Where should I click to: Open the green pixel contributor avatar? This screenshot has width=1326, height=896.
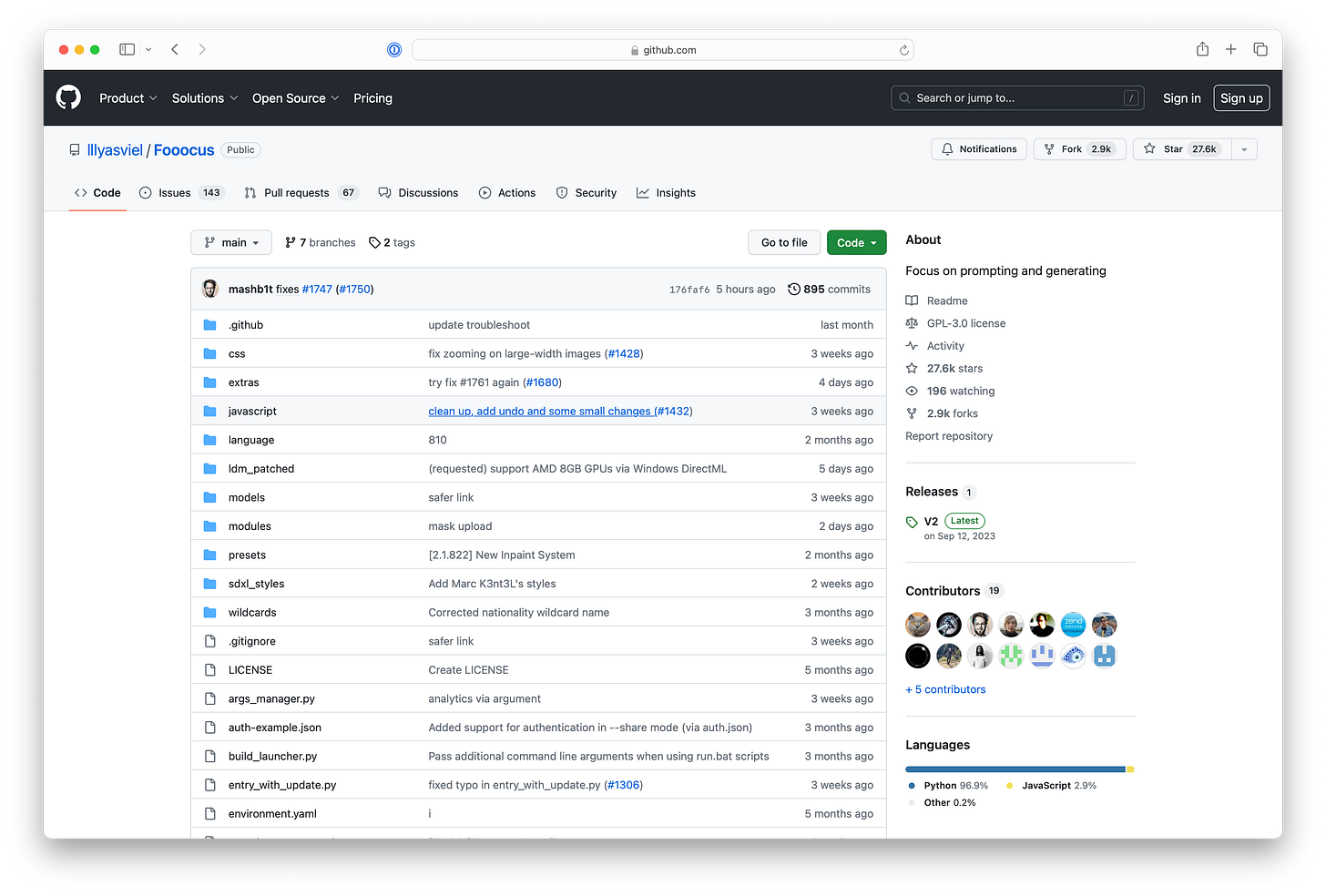(x=1011, y=656)
